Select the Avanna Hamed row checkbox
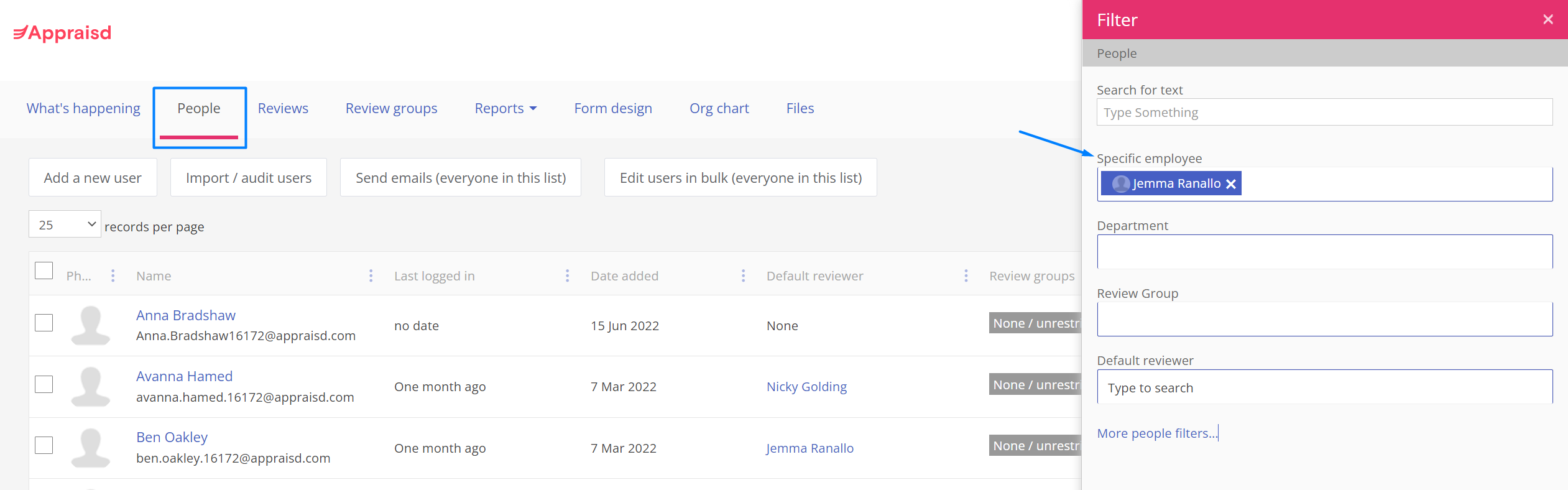Screen dimensions: 1568x490 coord(44,384)
